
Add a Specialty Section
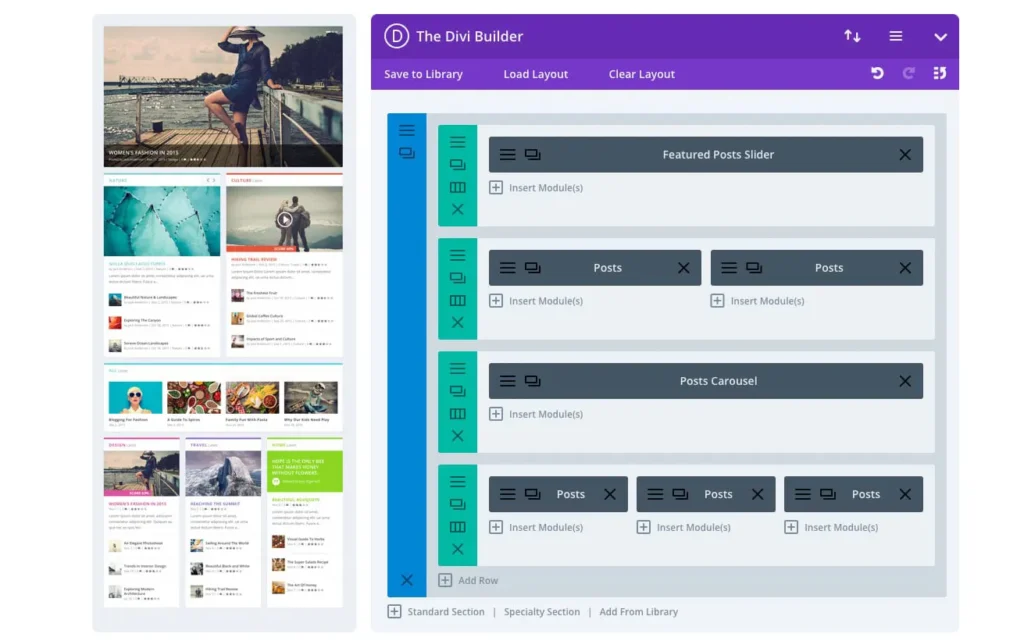click(541, 612)
